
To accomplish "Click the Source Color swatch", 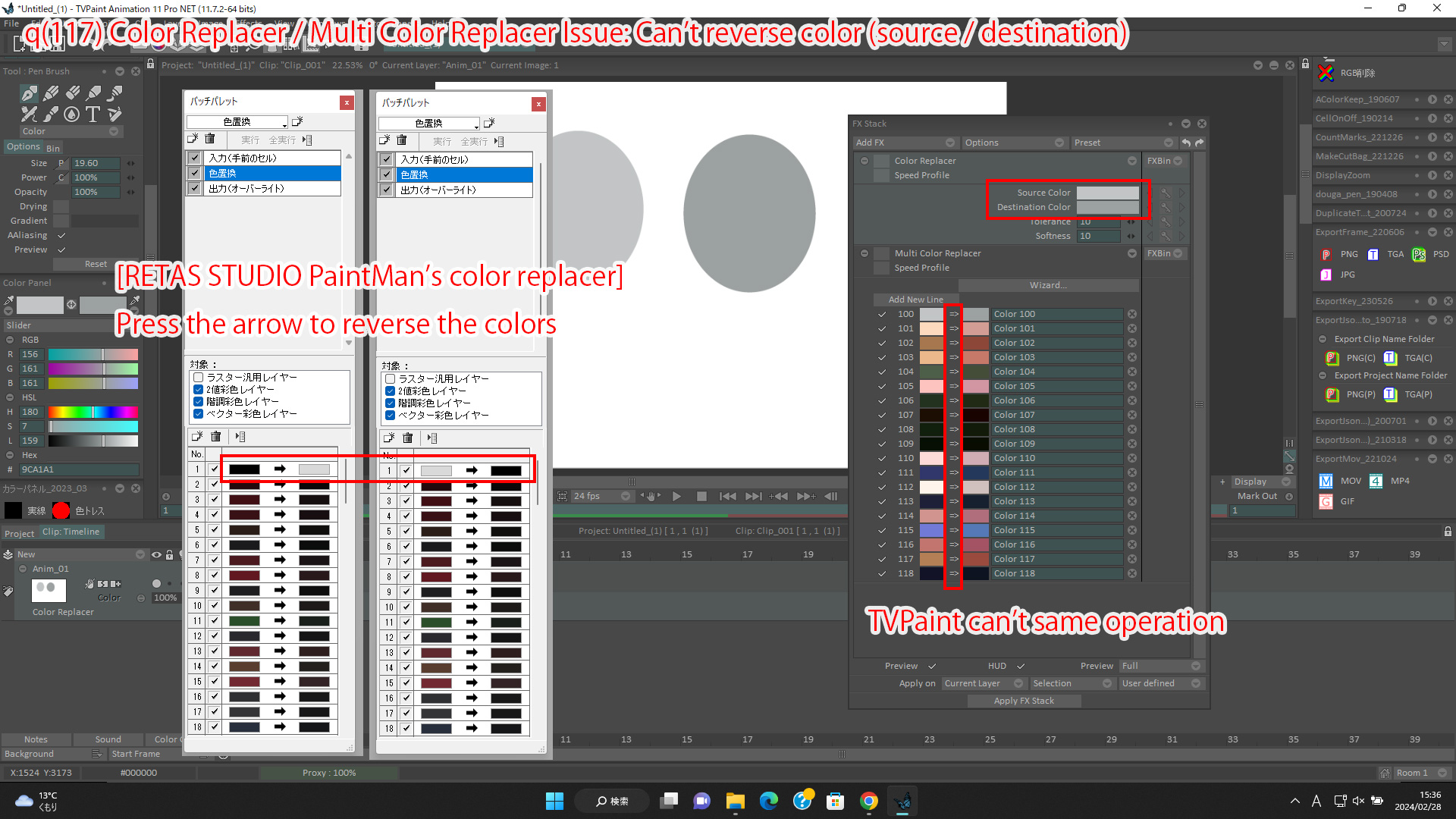I will click(x=1107, y=193).
